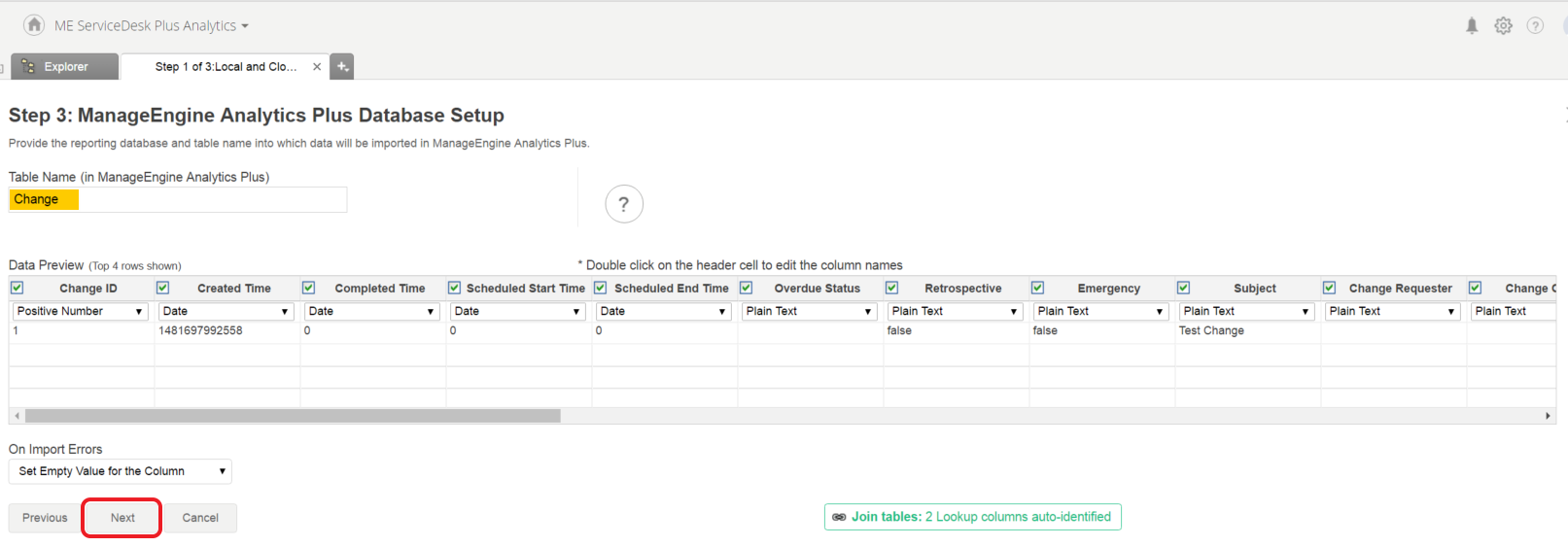Close the Step 1 of 3 tab

click(317, 67)
